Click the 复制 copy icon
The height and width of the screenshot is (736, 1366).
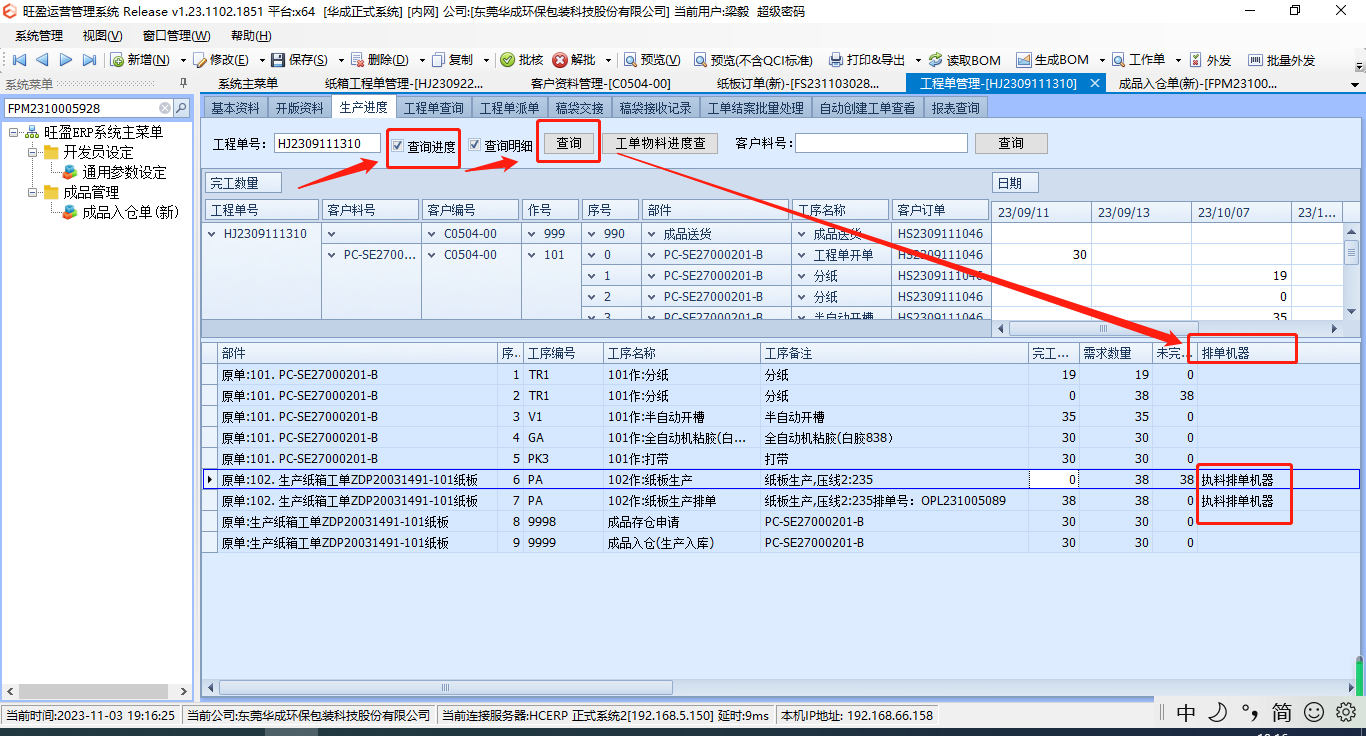pos(438,60)
